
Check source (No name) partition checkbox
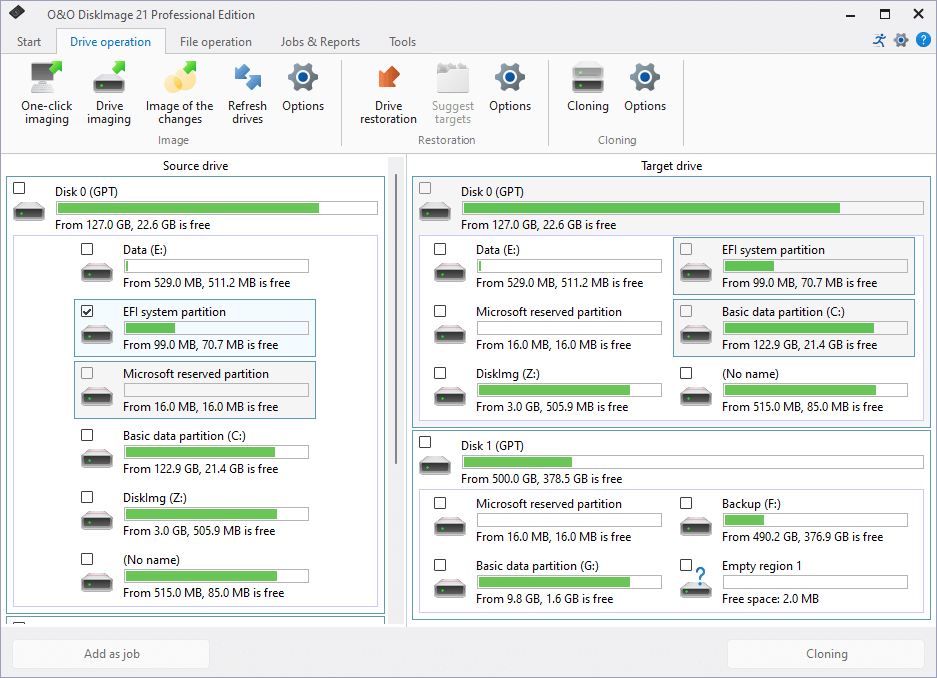click(x=87, y=559)
